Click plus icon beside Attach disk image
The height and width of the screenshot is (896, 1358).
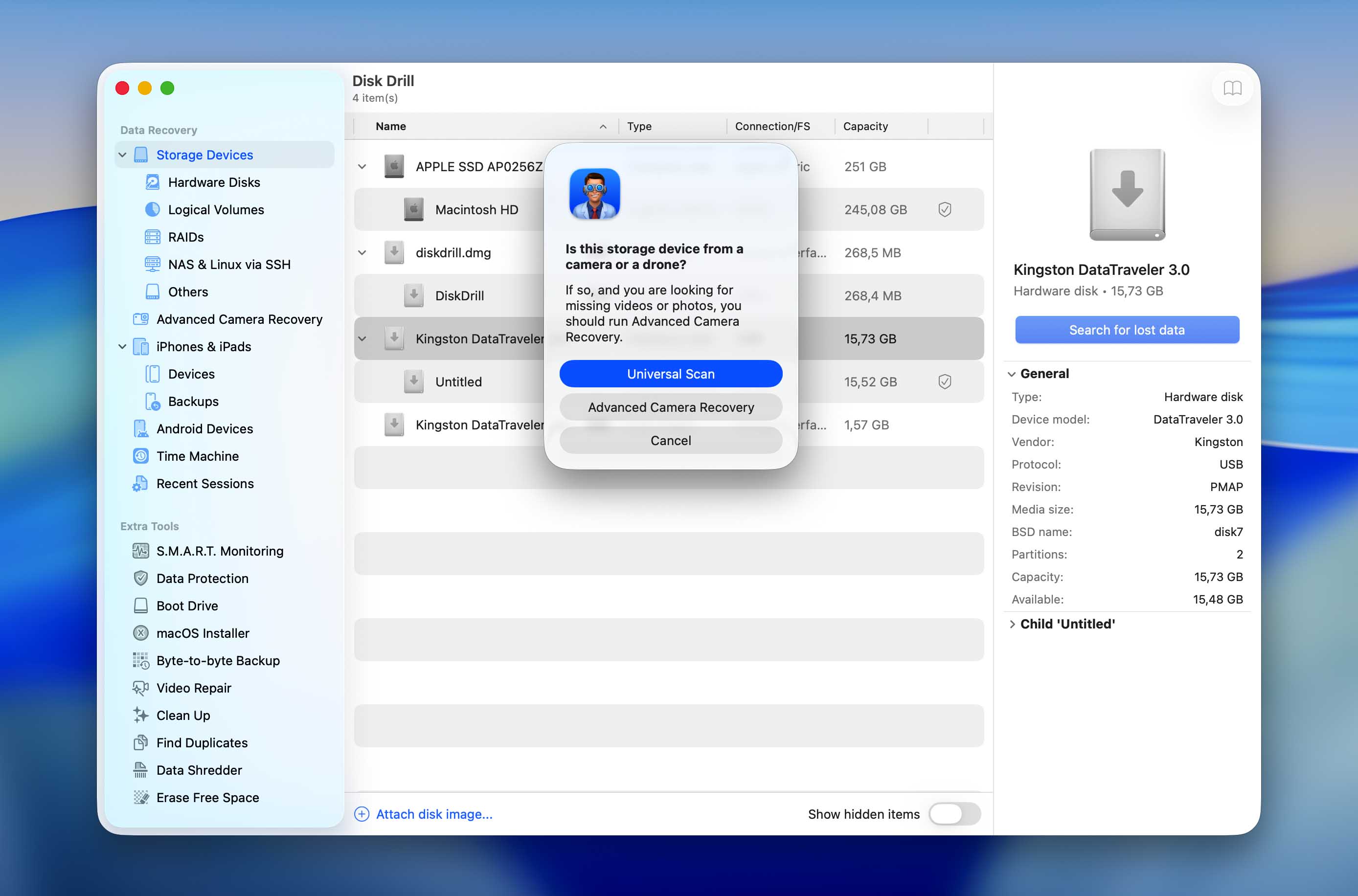(362, 814)
